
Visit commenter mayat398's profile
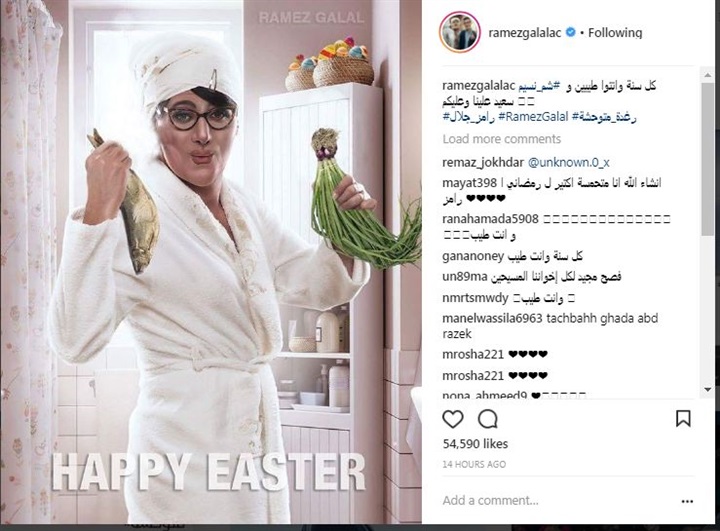469,183
